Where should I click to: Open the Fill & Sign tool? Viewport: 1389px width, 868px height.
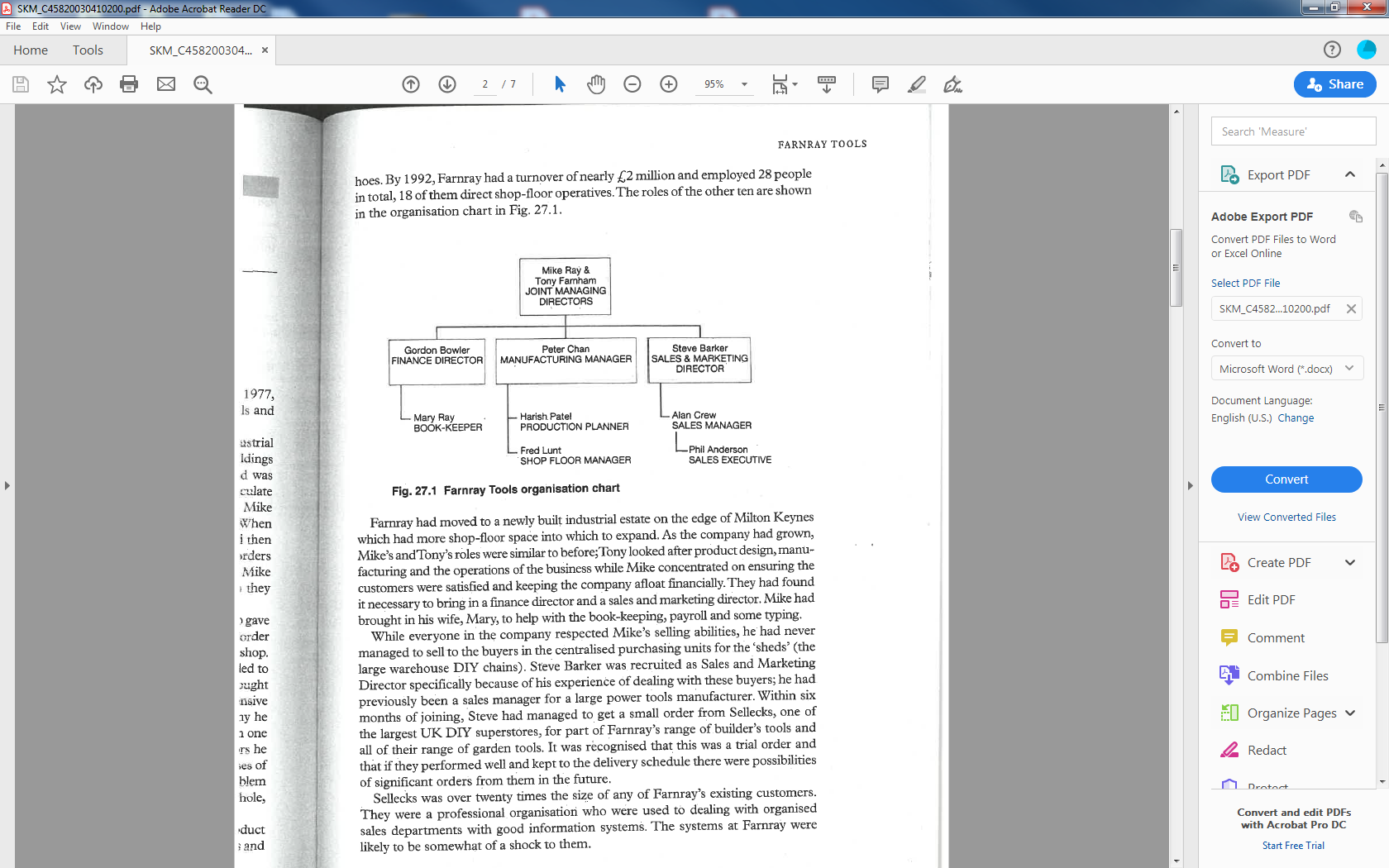point(952,83)
